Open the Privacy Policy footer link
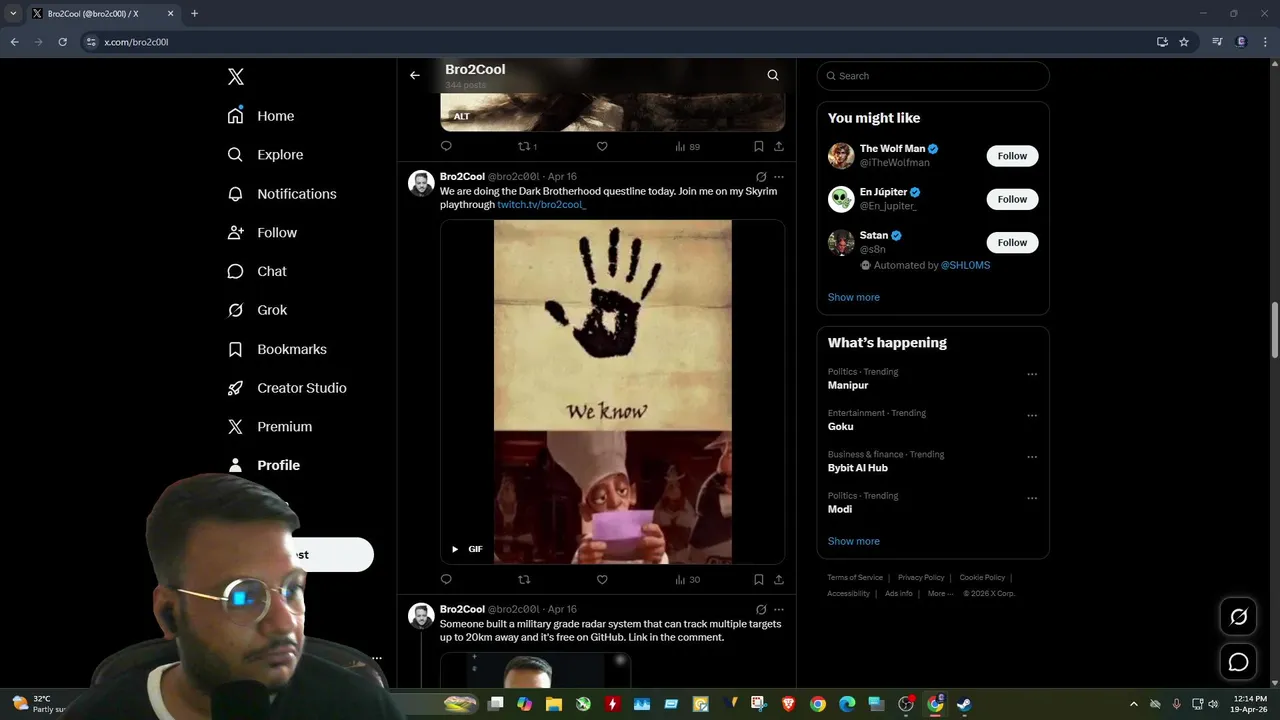The width and height of the screenshot is (1280, 720). [921, 577]
